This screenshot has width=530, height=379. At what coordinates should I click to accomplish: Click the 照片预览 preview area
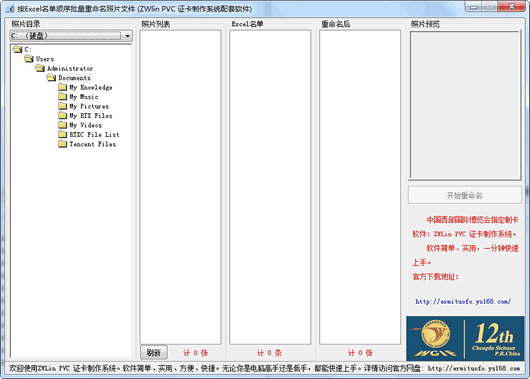[x=465, y=105]
